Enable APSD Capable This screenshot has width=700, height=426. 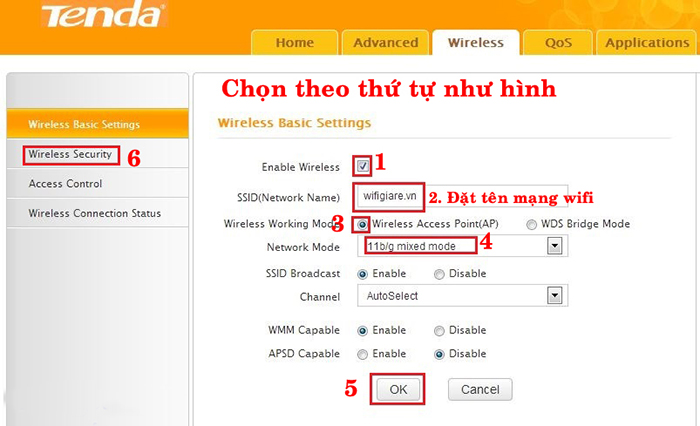coord(362,355)
